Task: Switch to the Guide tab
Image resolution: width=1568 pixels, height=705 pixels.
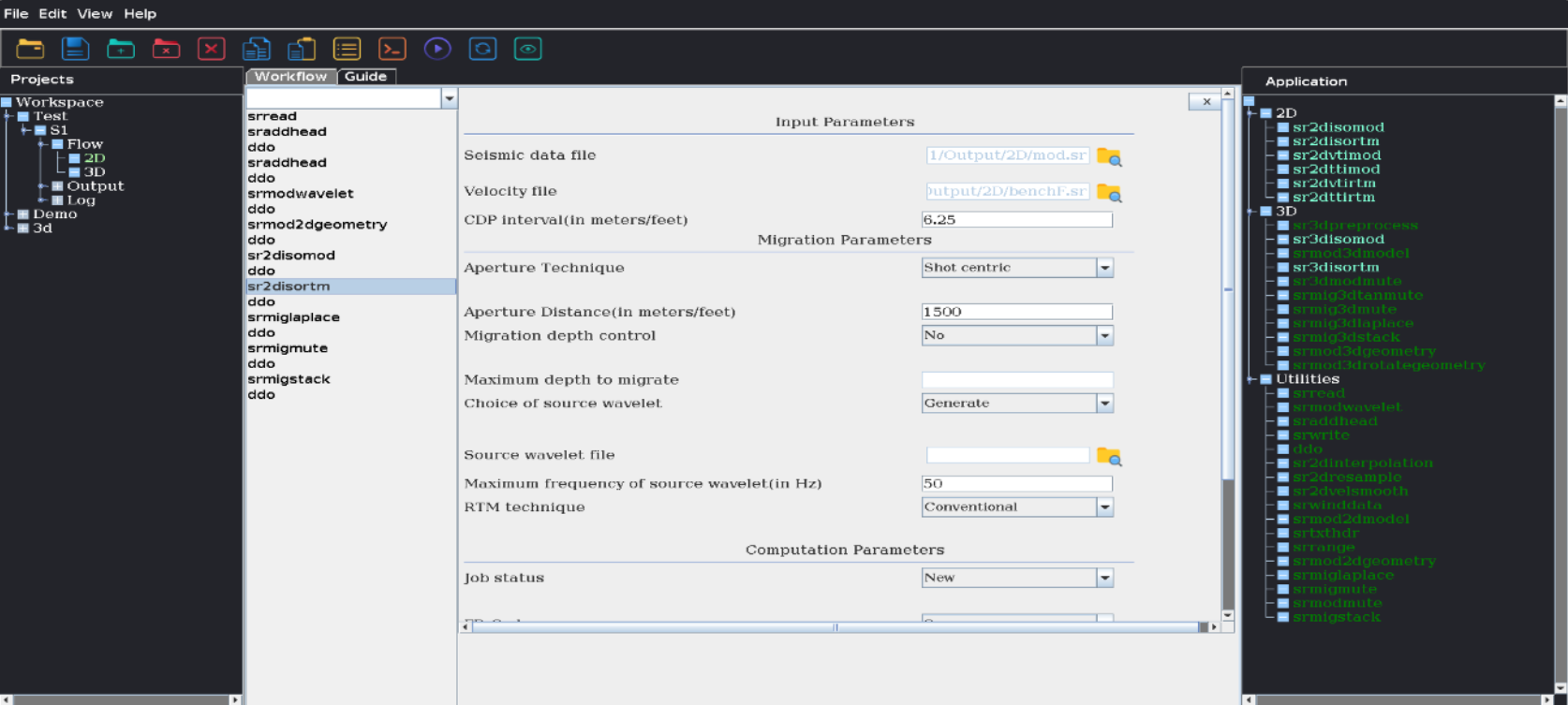Action: 365,77
